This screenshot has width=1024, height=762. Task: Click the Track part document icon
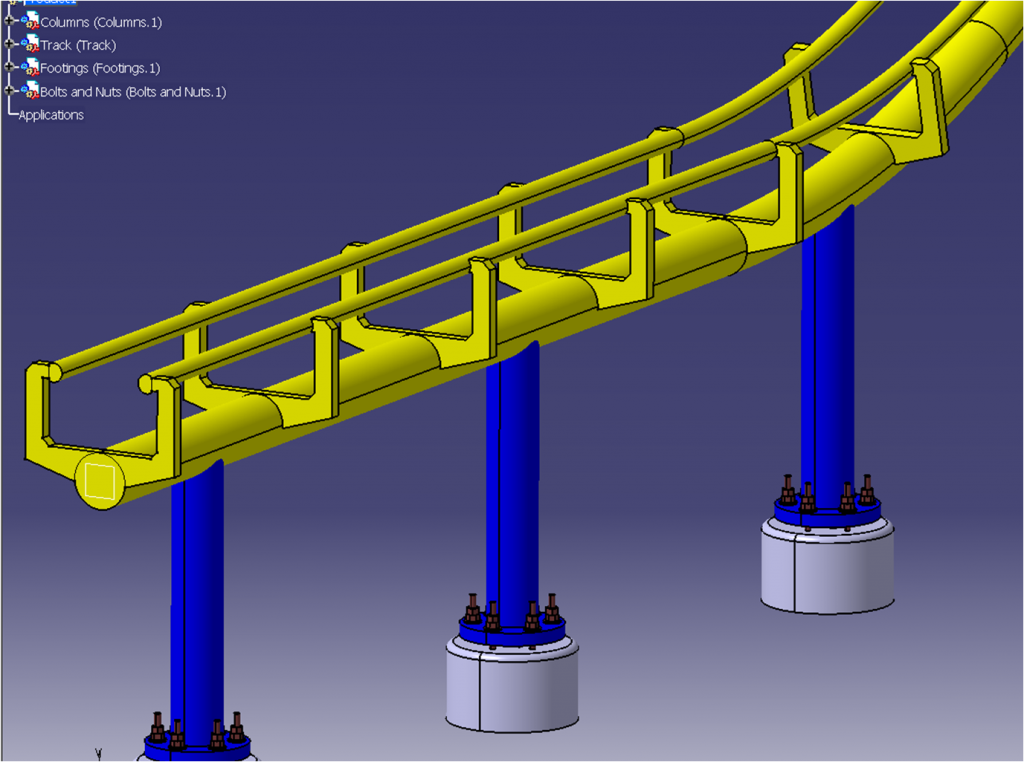tap(30, 45)
